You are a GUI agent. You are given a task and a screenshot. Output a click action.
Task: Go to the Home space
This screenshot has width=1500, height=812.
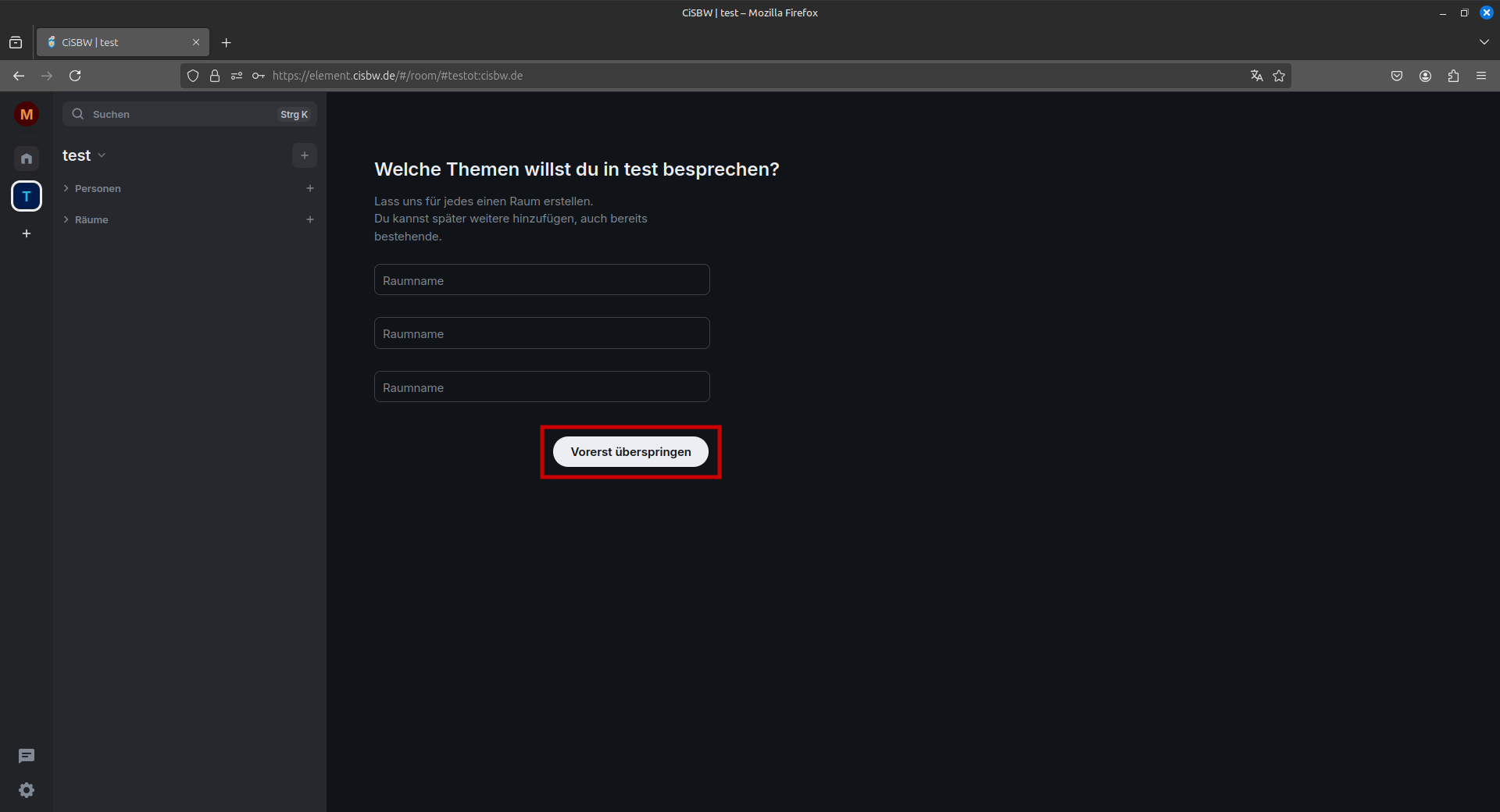click(x=27, y=158)
